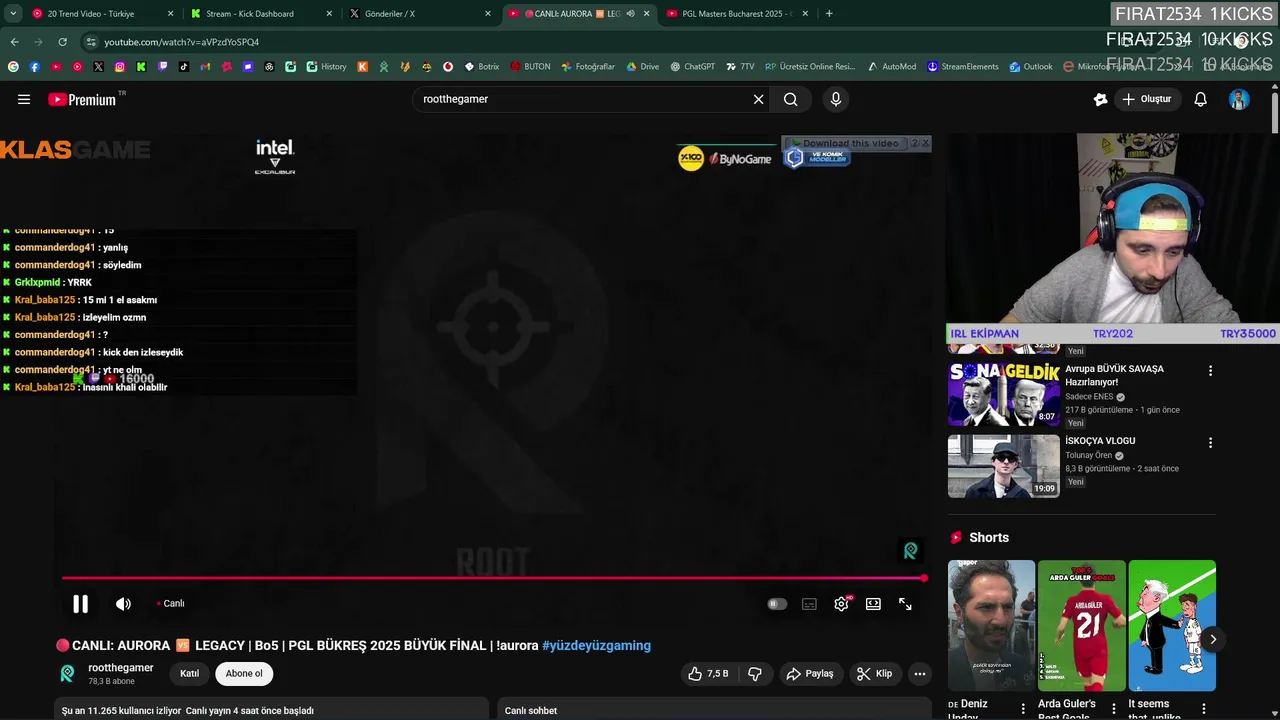Image resolution: width=1280 pixels, height=720 pixels.
Task: Close the 20 Trend Video browser tab
Action: [x=170, y=14]
